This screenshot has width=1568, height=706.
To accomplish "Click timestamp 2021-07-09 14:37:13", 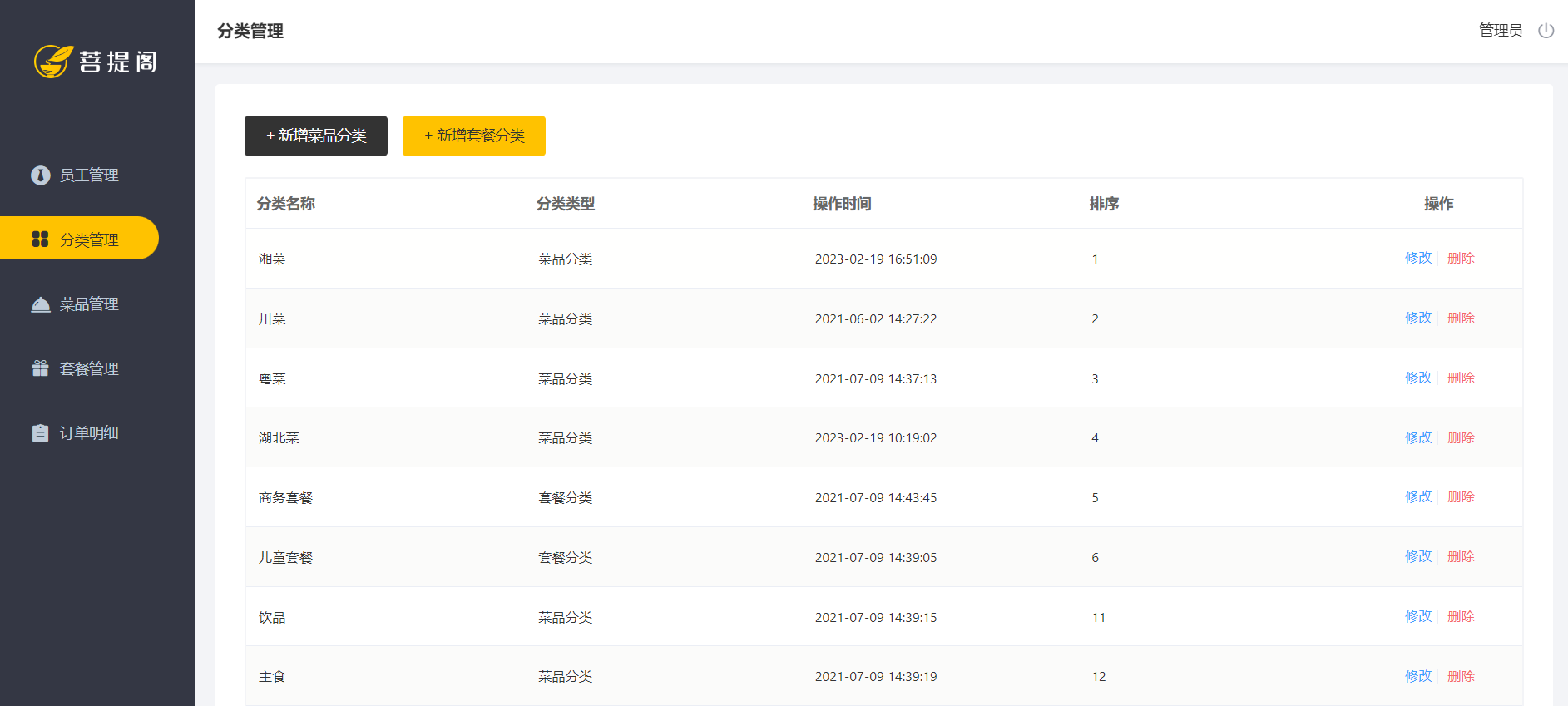I will (876, 379).
